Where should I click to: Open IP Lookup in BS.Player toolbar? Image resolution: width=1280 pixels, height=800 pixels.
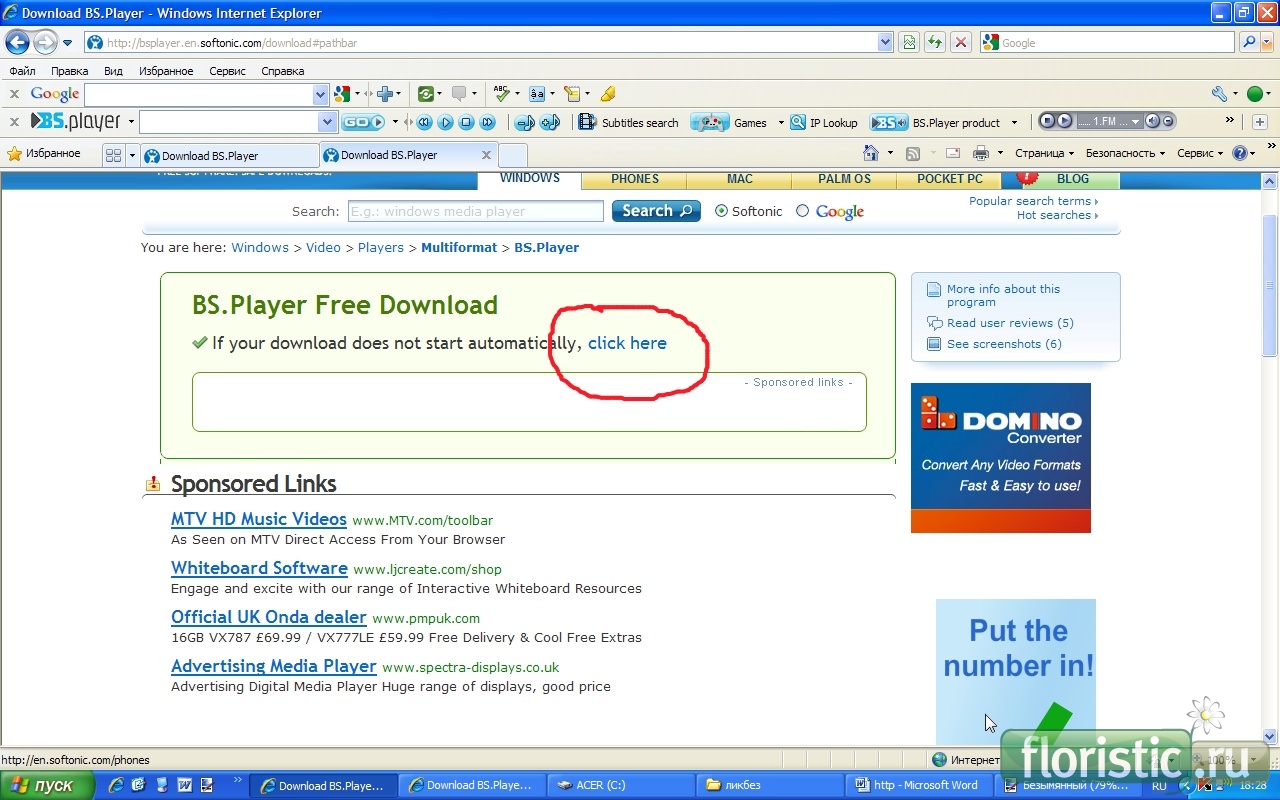pyautogui.click(x=824, y=122)
